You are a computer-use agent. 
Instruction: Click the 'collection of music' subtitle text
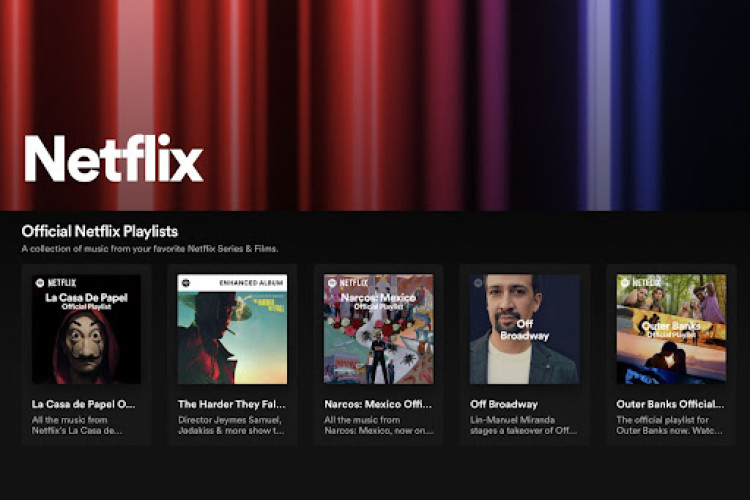pos(150,248)
